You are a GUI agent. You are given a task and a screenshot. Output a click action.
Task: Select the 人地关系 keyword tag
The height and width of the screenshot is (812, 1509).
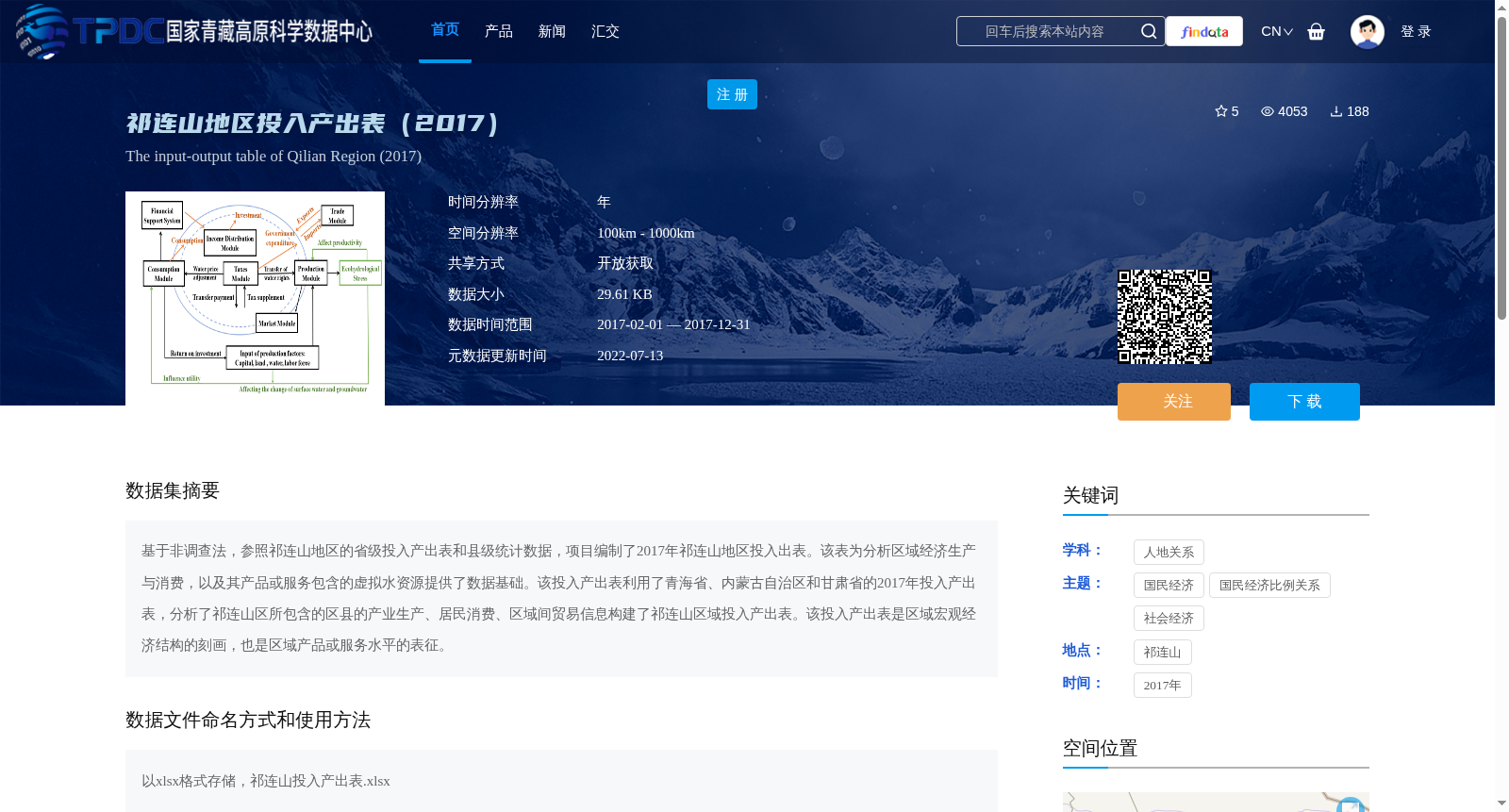pos(1169,553)
